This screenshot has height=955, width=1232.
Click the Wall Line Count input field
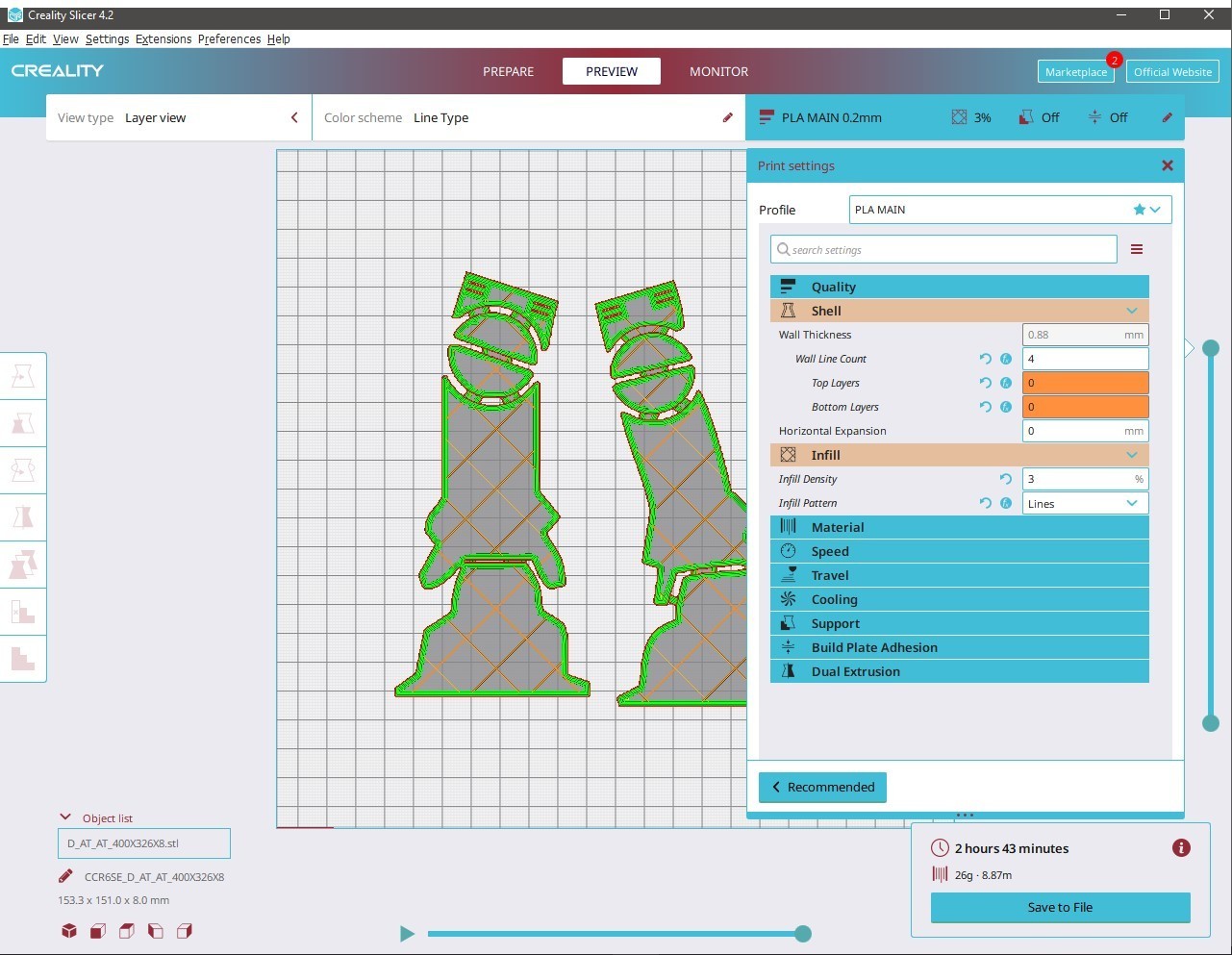pyautogui.click(x=1085, y=359)
